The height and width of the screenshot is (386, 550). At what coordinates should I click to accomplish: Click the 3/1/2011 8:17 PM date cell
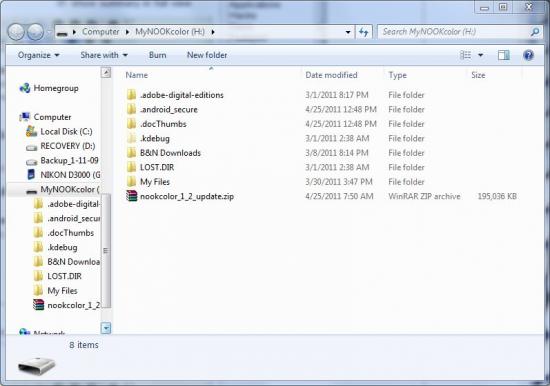[337, 95]
